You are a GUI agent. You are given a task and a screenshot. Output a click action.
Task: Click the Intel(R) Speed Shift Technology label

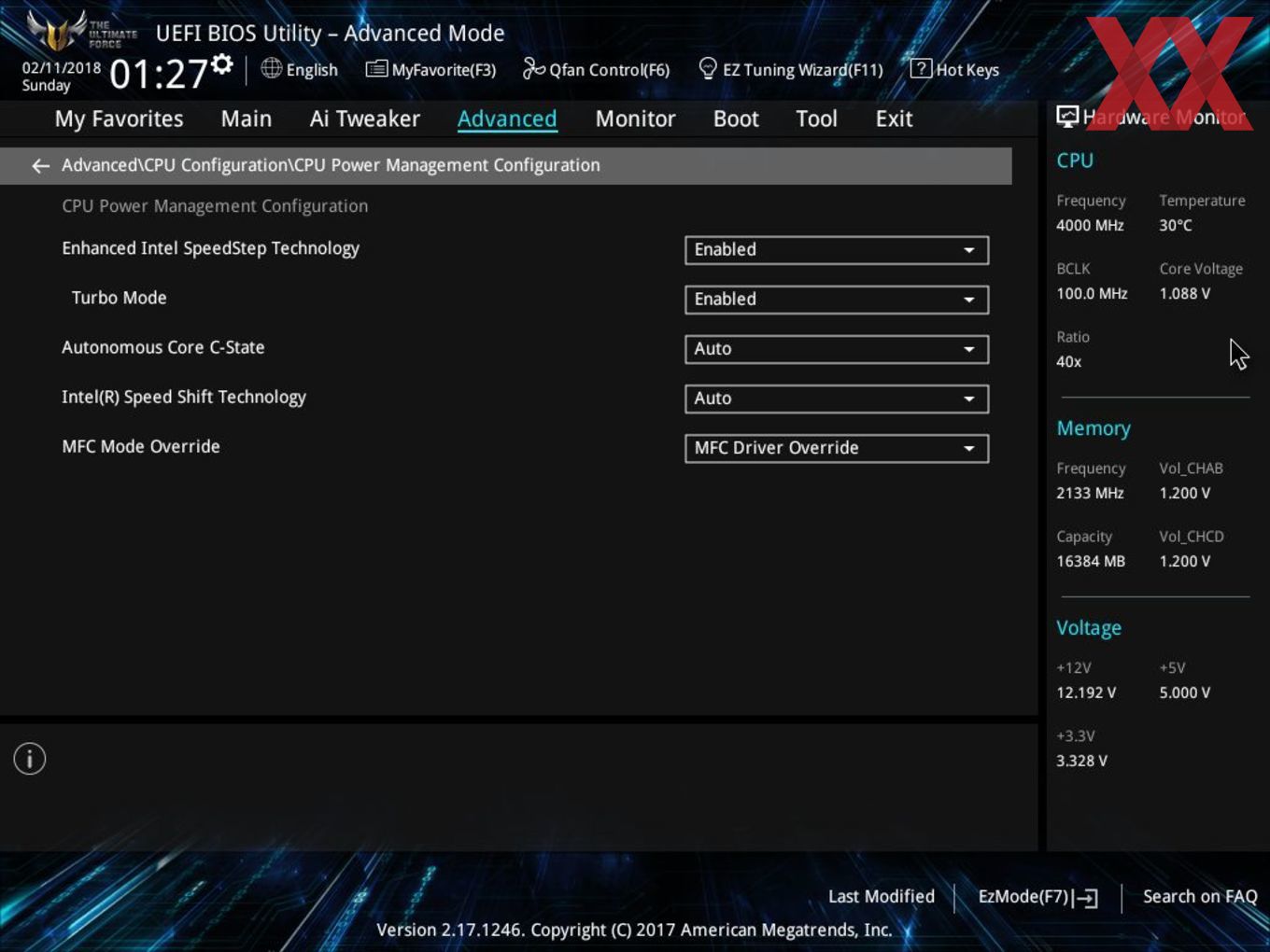[183, 397]
